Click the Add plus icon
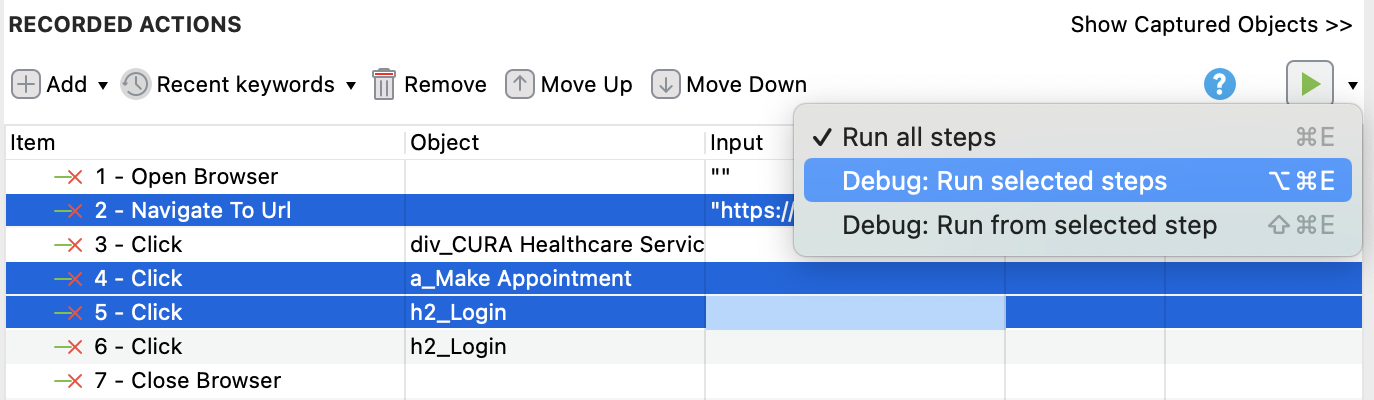The image size is (1374, 400). tap(26, 85)
